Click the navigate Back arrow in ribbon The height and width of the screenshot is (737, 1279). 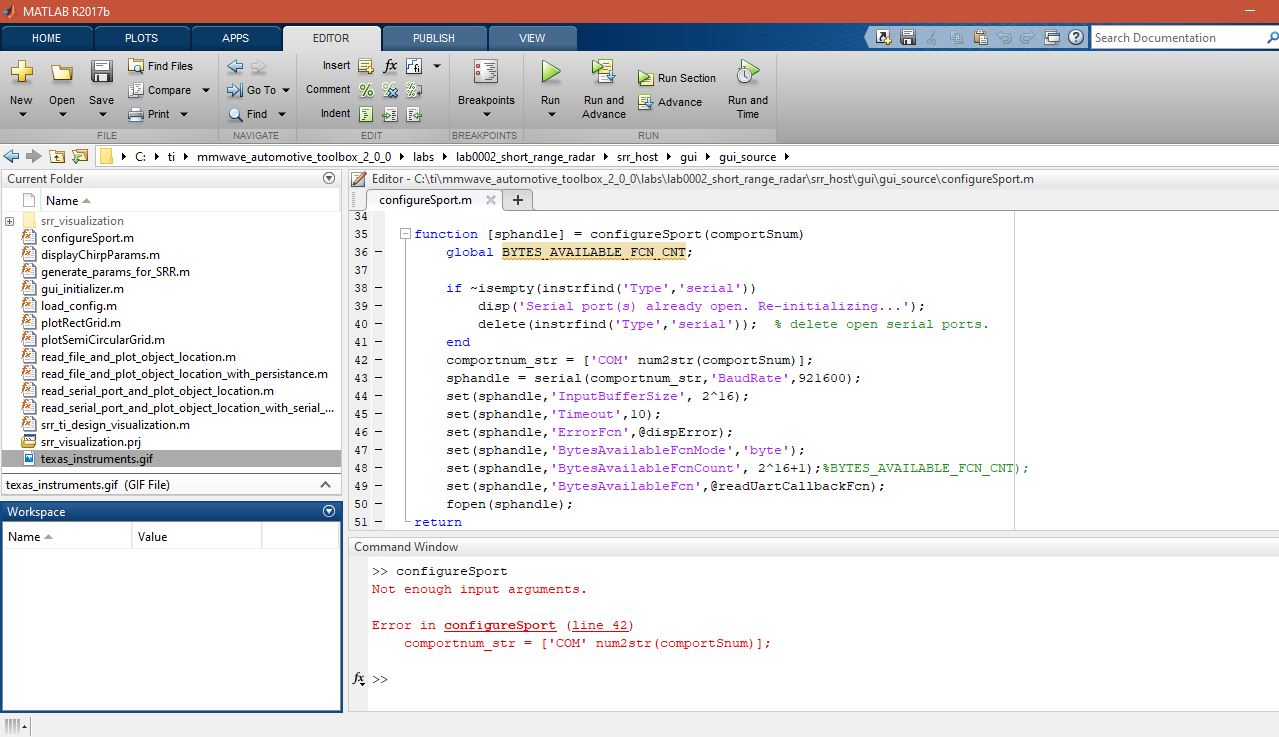point(235,66)
